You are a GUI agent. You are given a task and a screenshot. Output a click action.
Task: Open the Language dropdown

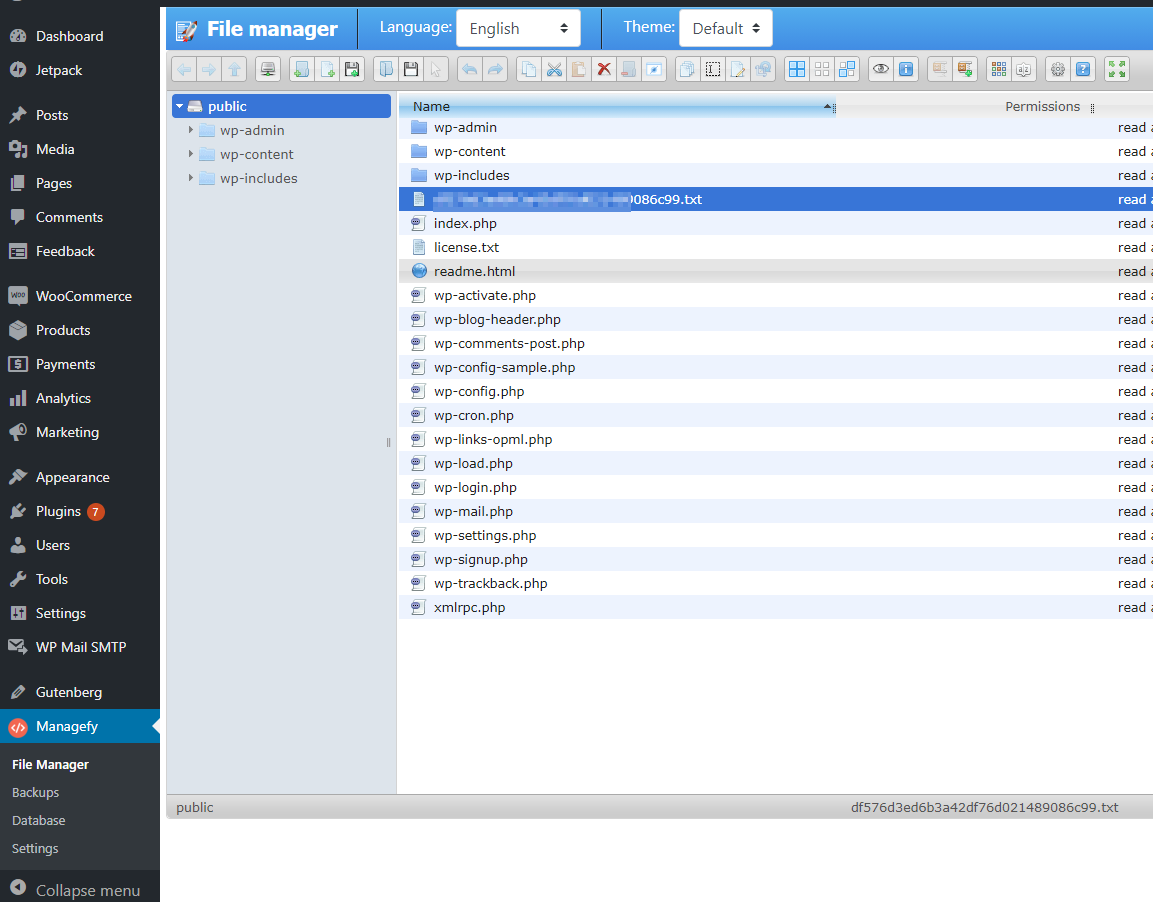(518, 28)
